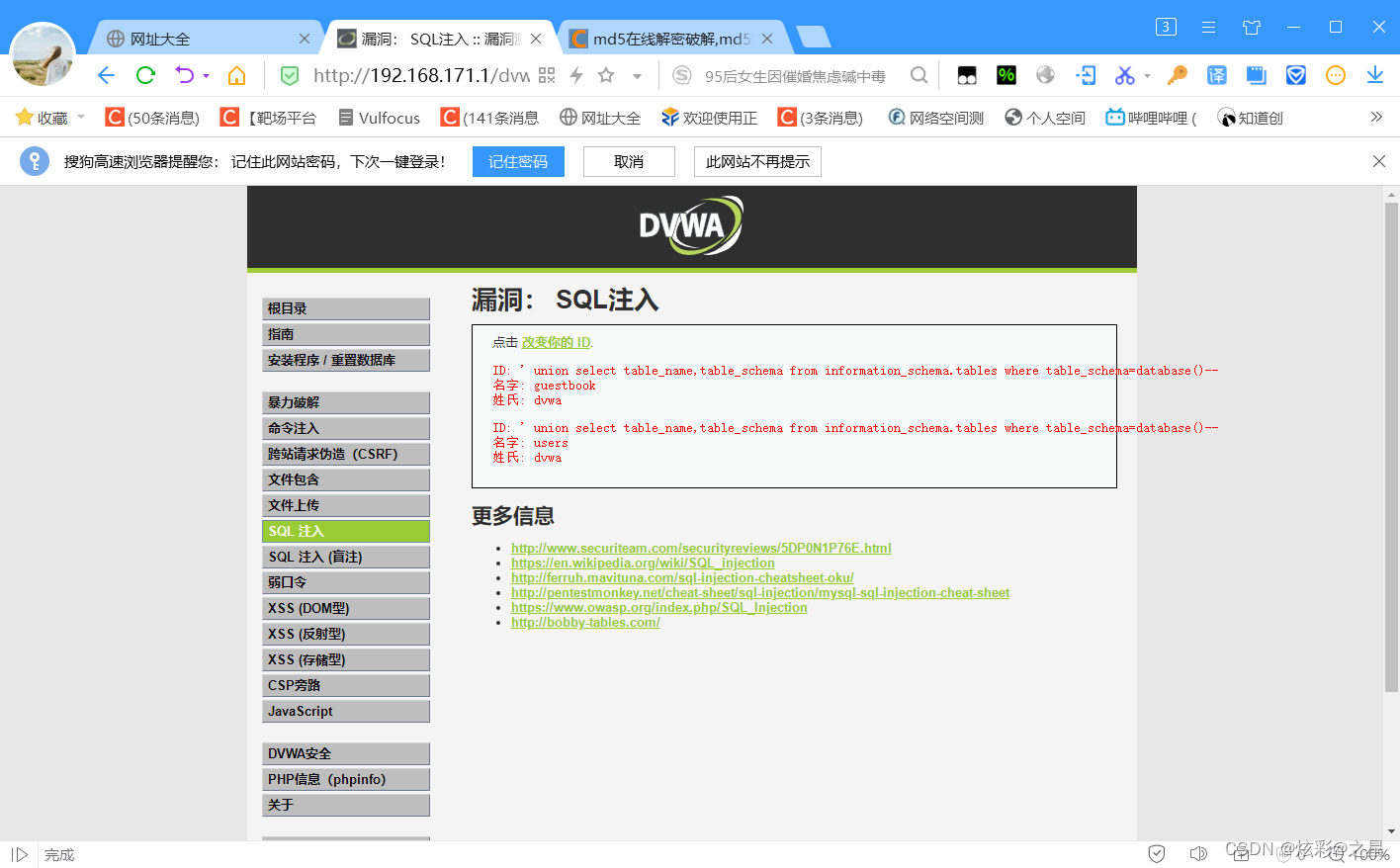1400x868 pixels.
Task: Open the 哔哩哔哩 bookmark
Action: tap(1151, 118)
